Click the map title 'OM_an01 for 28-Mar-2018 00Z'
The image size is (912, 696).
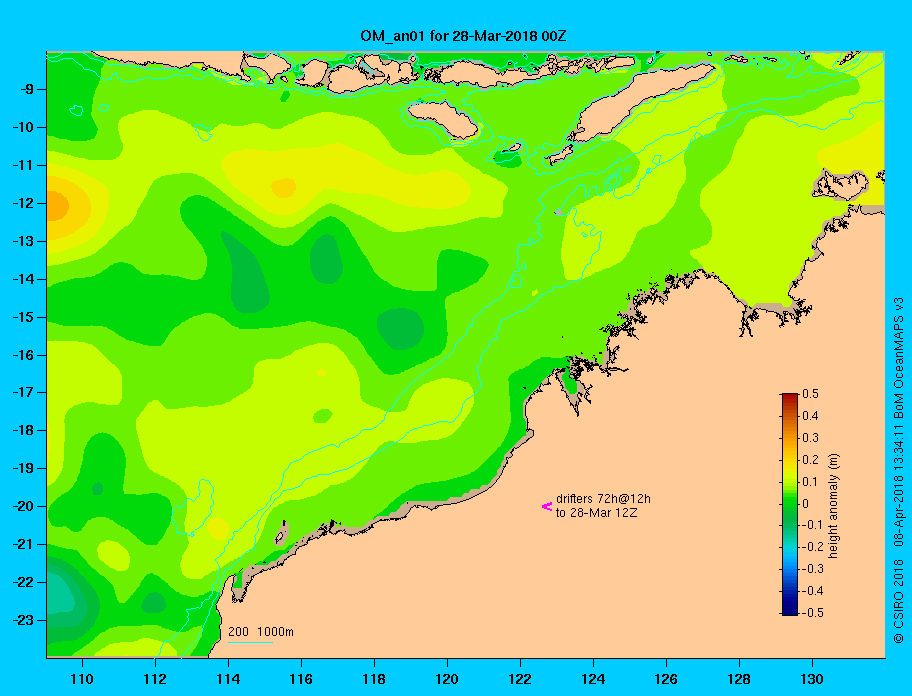tap(463, 36)
